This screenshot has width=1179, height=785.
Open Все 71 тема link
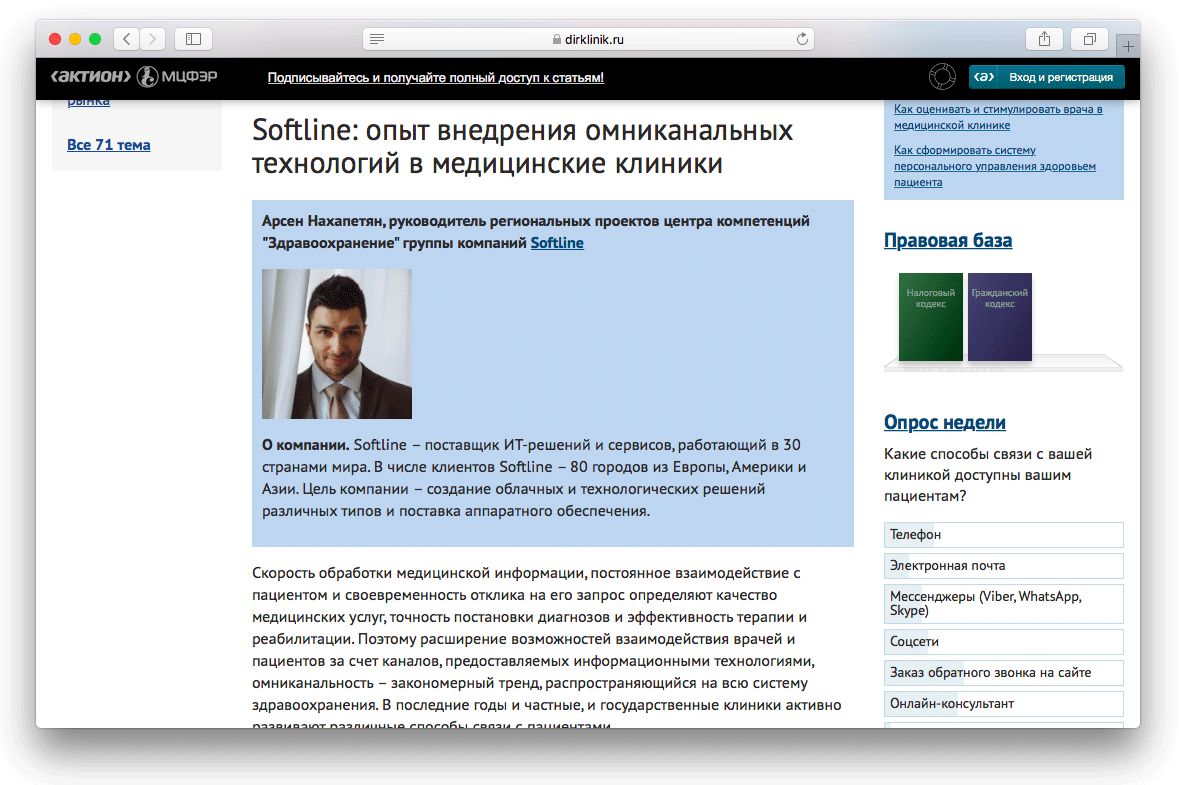pyautogui.click(x=108, y=145)
